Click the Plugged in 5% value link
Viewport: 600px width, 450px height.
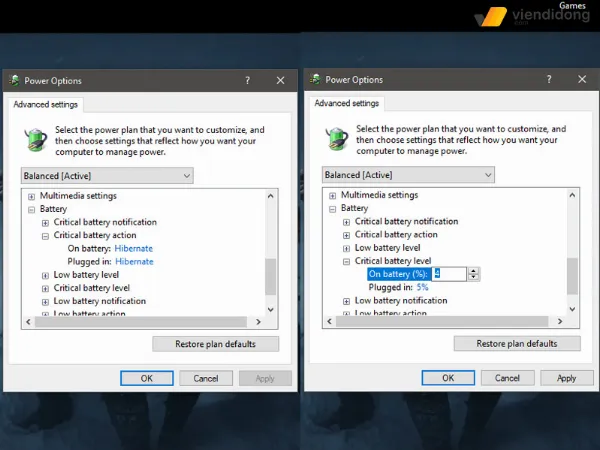pyautogui.click(x=422, y=287)
